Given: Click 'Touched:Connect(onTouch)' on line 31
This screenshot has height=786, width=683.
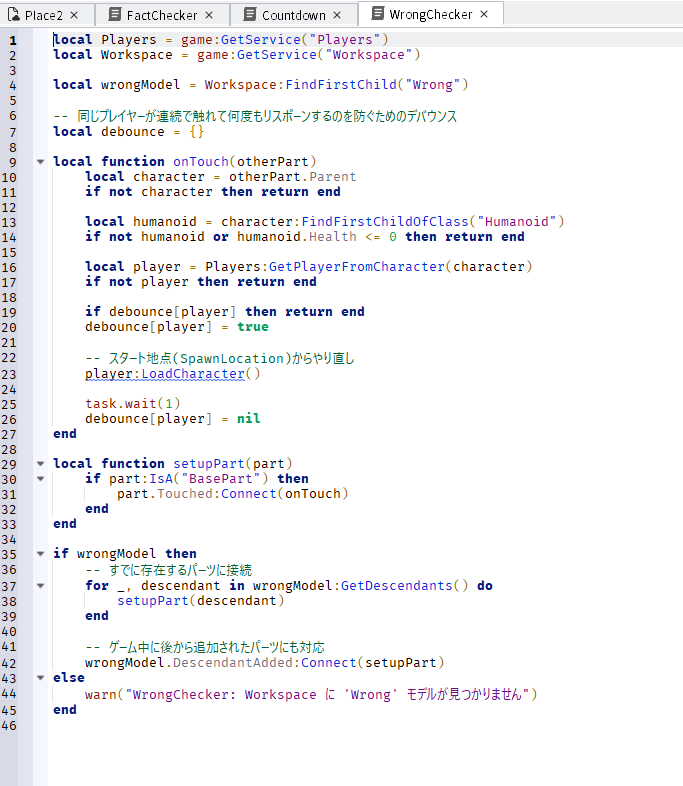Looking at the screenshot, I should pyautogui.click(x=253, y=494).
